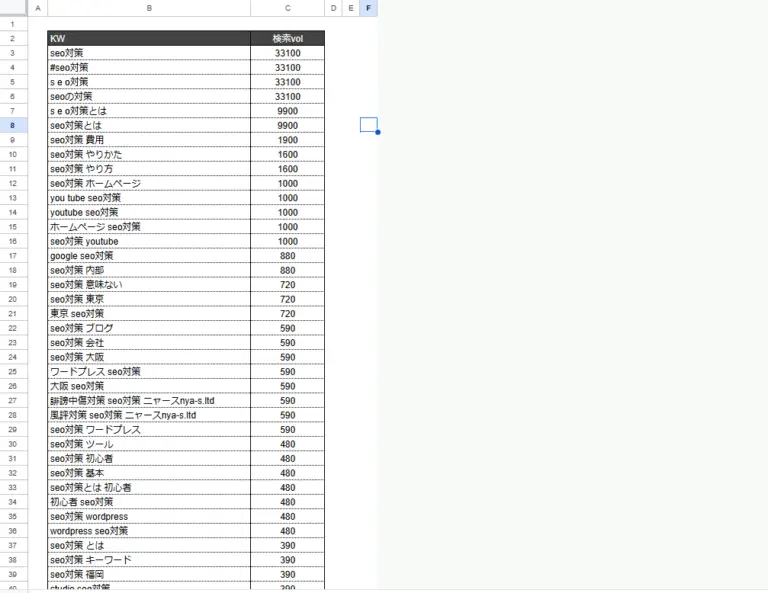Click the cell with seo対策 費用
The image size is (768, 593).
(149, 140)
